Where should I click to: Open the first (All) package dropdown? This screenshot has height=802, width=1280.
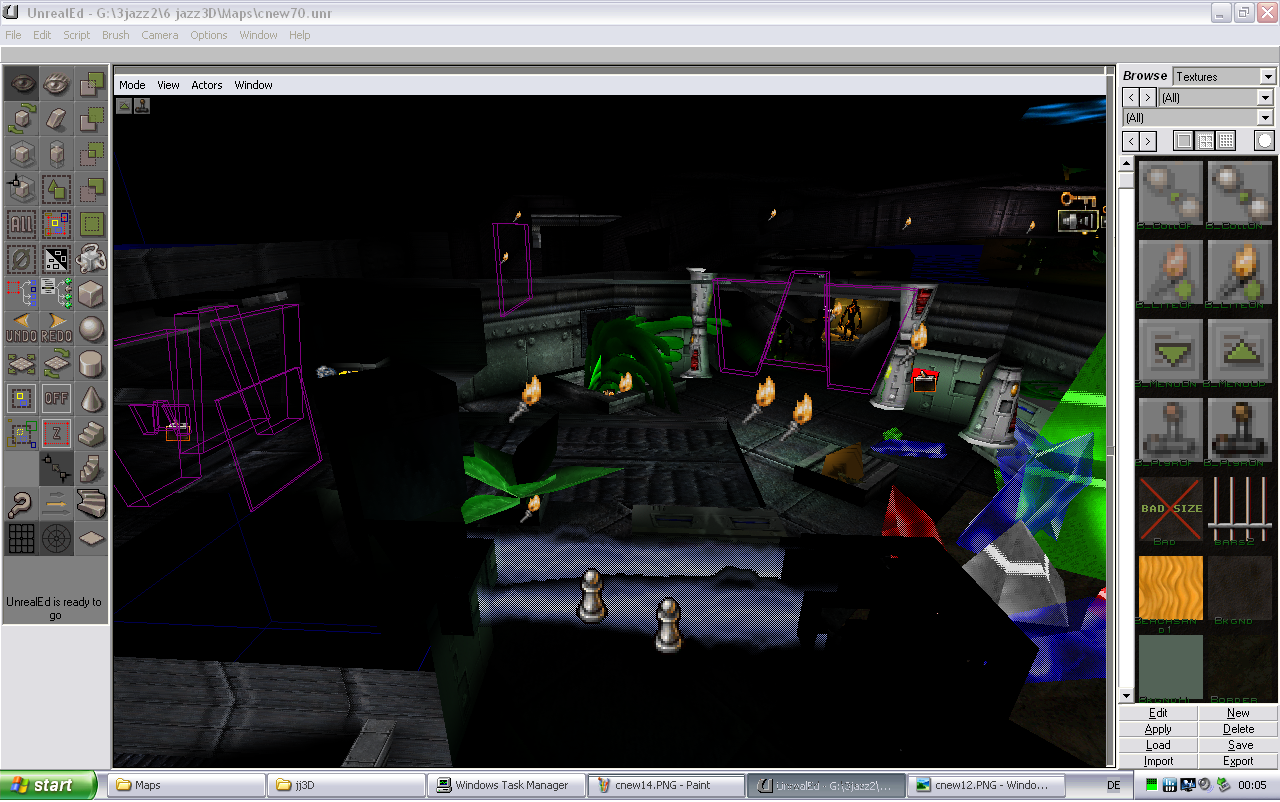[1216, 97]
